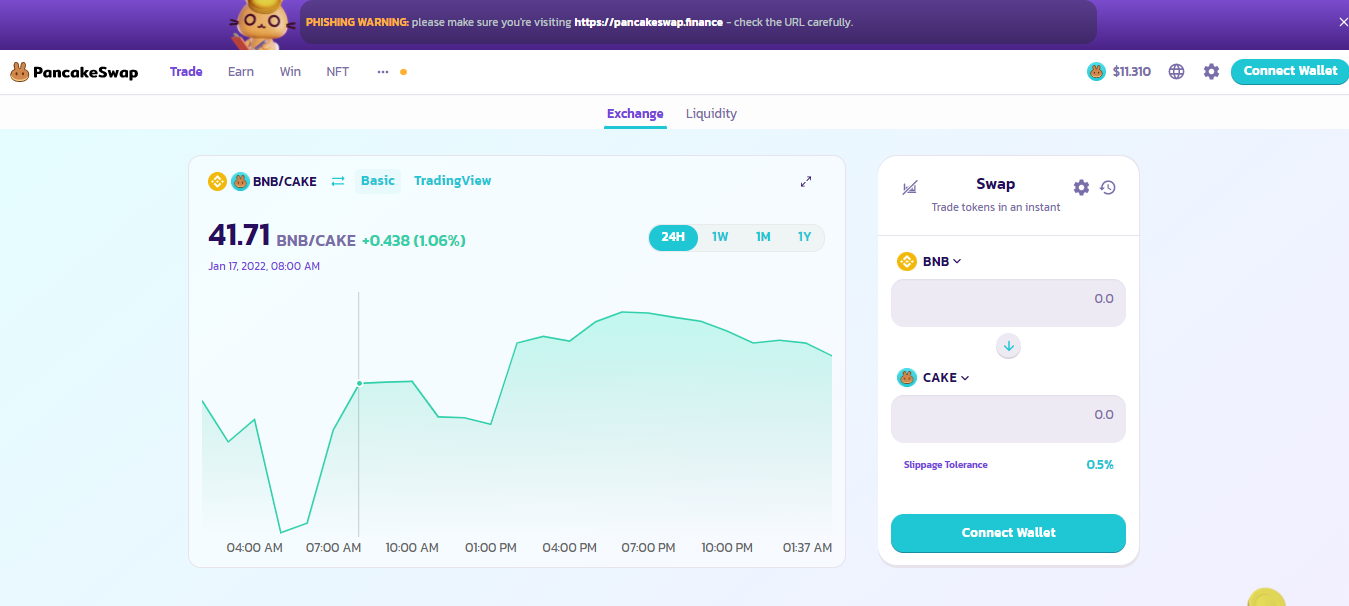This screenshot has width=1349, height=606.
Task: Switch to the Exchange tab
Action: (635, 114)
